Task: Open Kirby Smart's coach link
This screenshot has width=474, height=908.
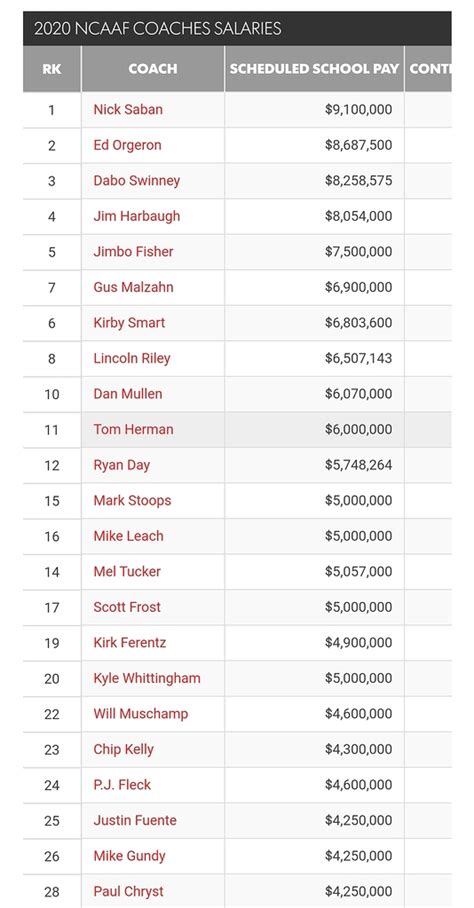Action: (x=129, y=323)
